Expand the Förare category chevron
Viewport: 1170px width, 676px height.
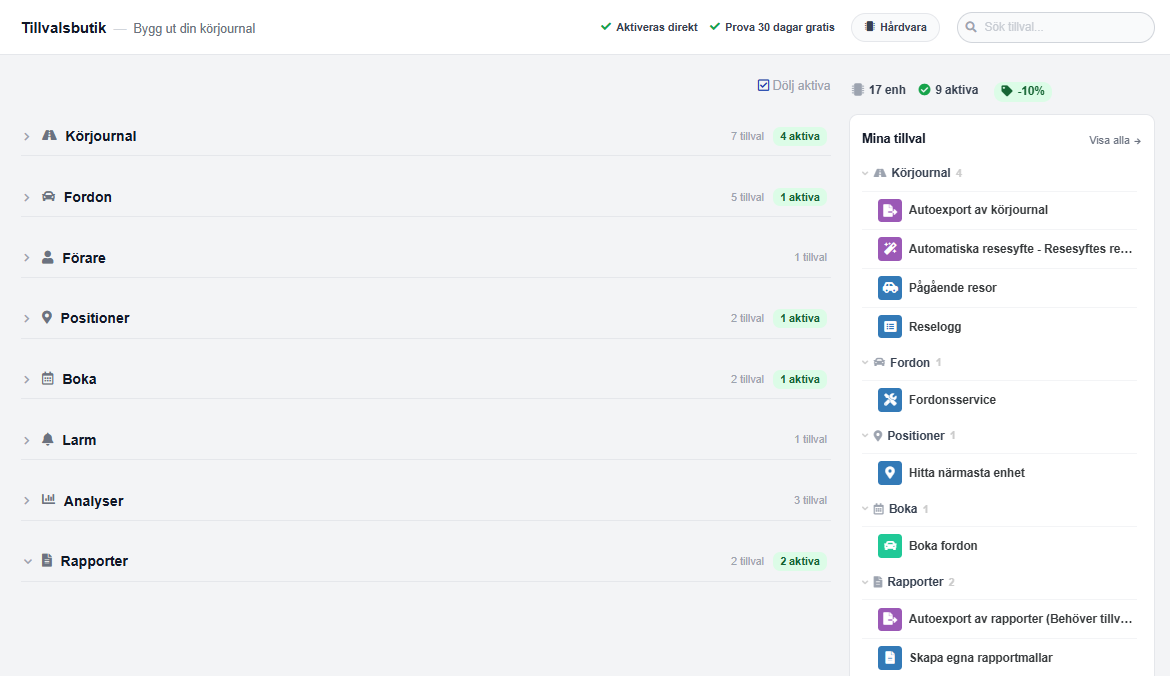27,258
